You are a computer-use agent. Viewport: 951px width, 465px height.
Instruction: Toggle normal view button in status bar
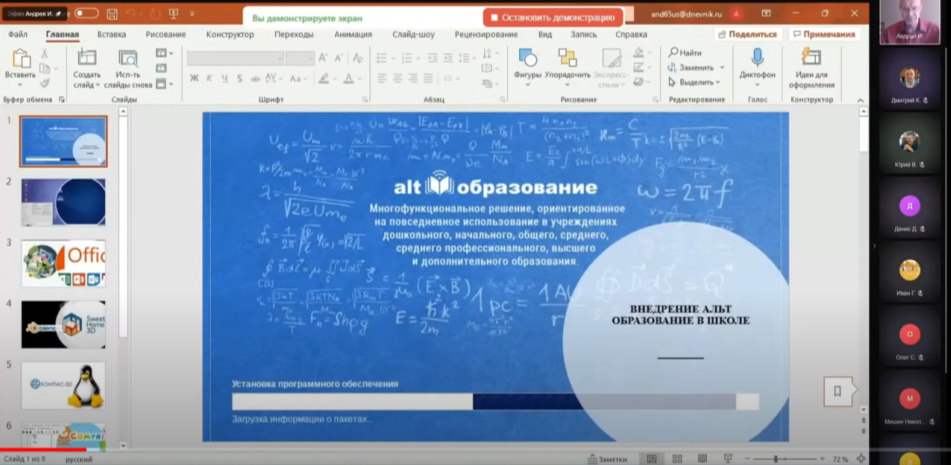click(x=652, y=459)
